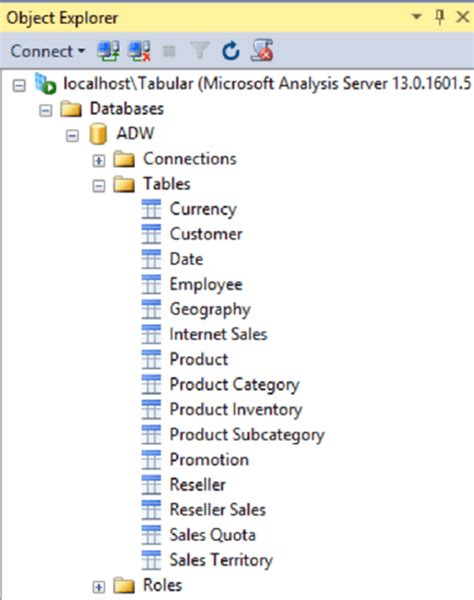This screenshot has height=600, width=474.
Task: Select the Analysis Server icon
Action: (45, 83)
